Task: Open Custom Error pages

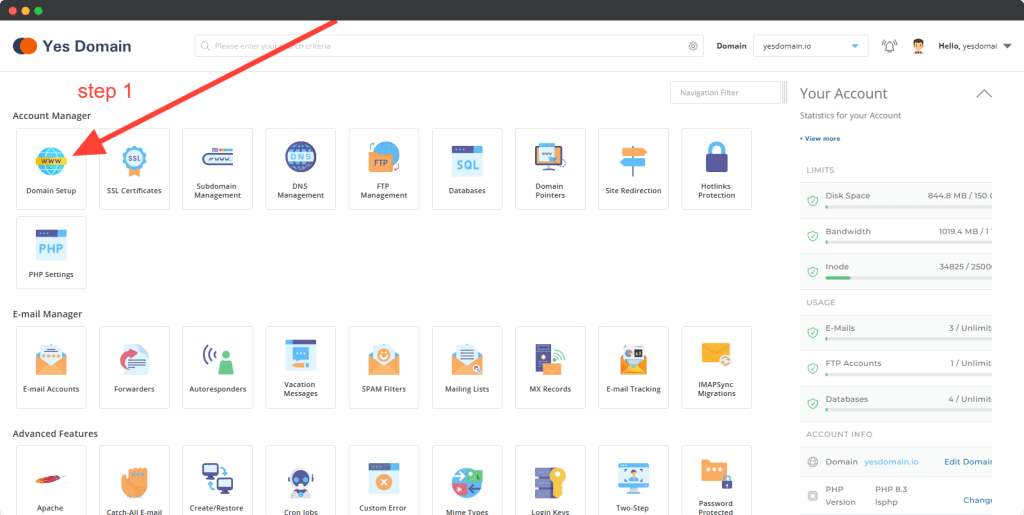Action: [384, 480]
